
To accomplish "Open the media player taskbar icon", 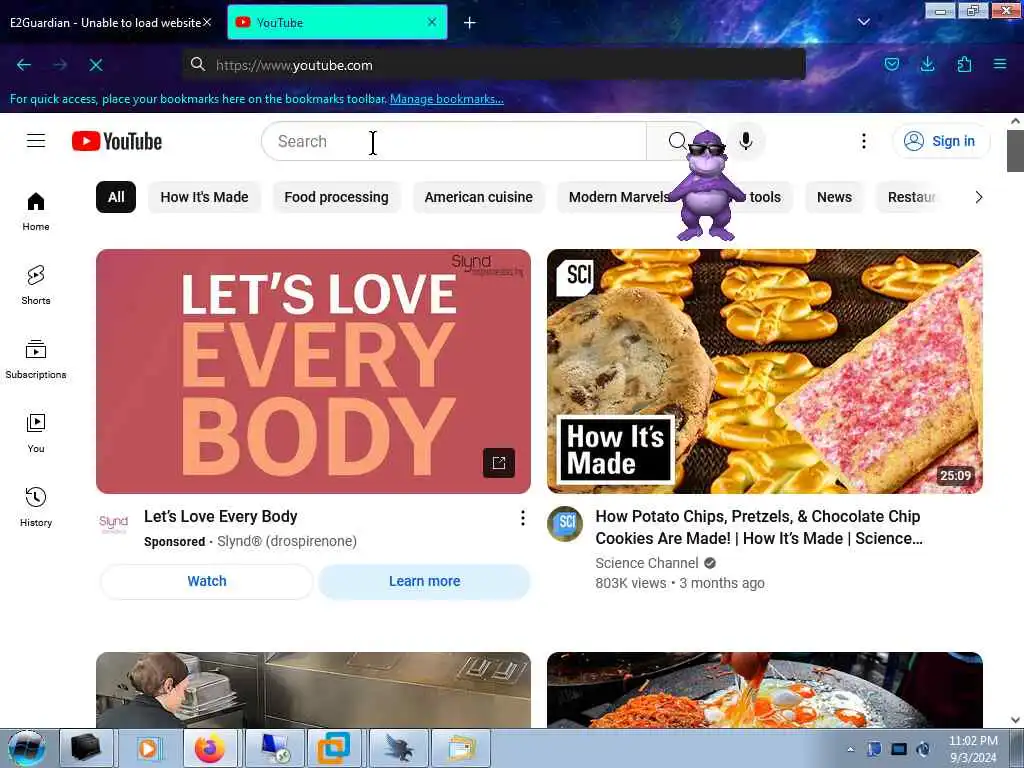I will pos(148,748).
